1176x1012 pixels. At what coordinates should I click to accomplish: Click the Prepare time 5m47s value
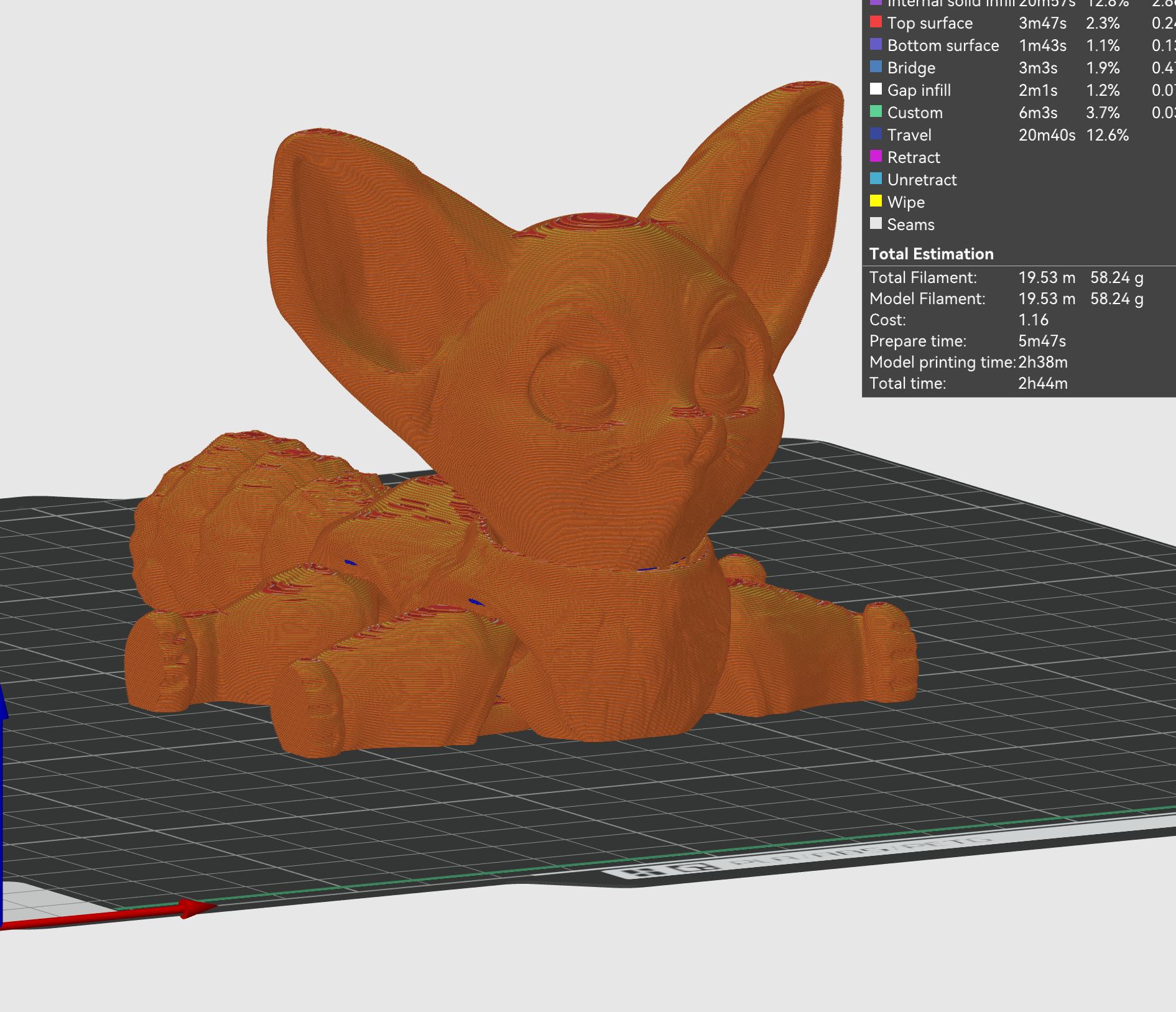1042,341
